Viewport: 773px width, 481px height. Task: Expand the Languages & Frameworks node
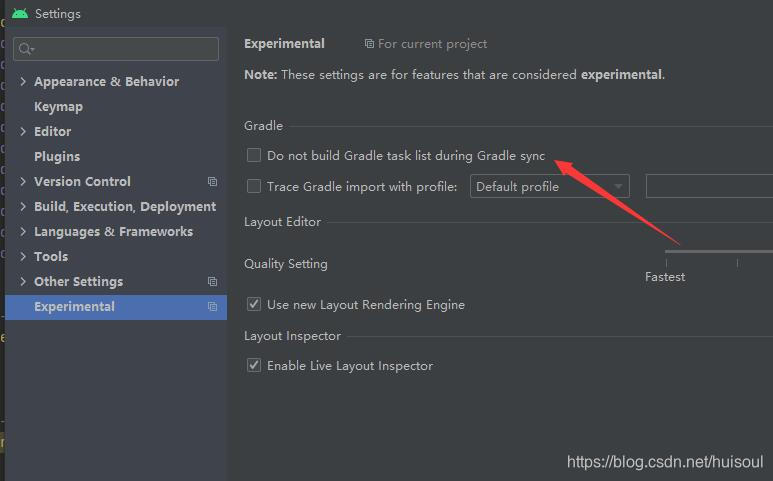(23, 232)
